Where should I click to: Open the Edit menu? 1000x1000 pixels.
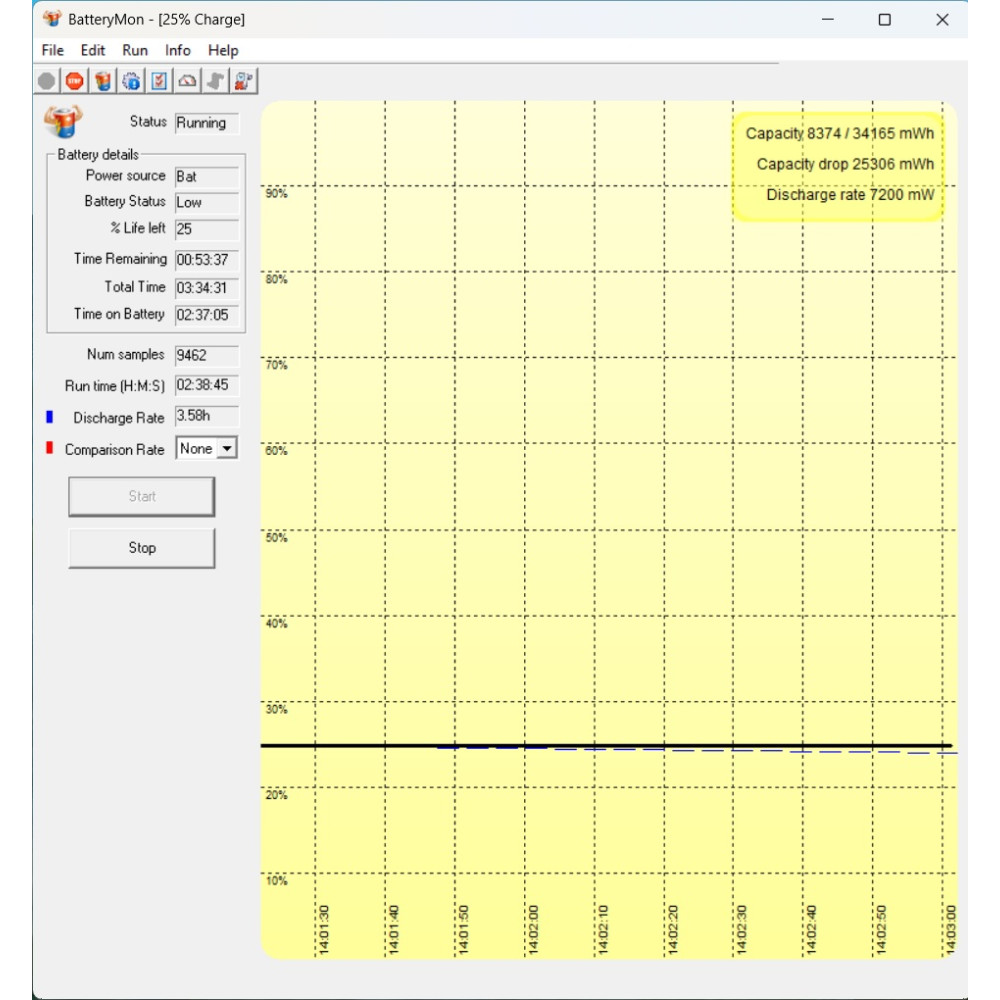93,50
